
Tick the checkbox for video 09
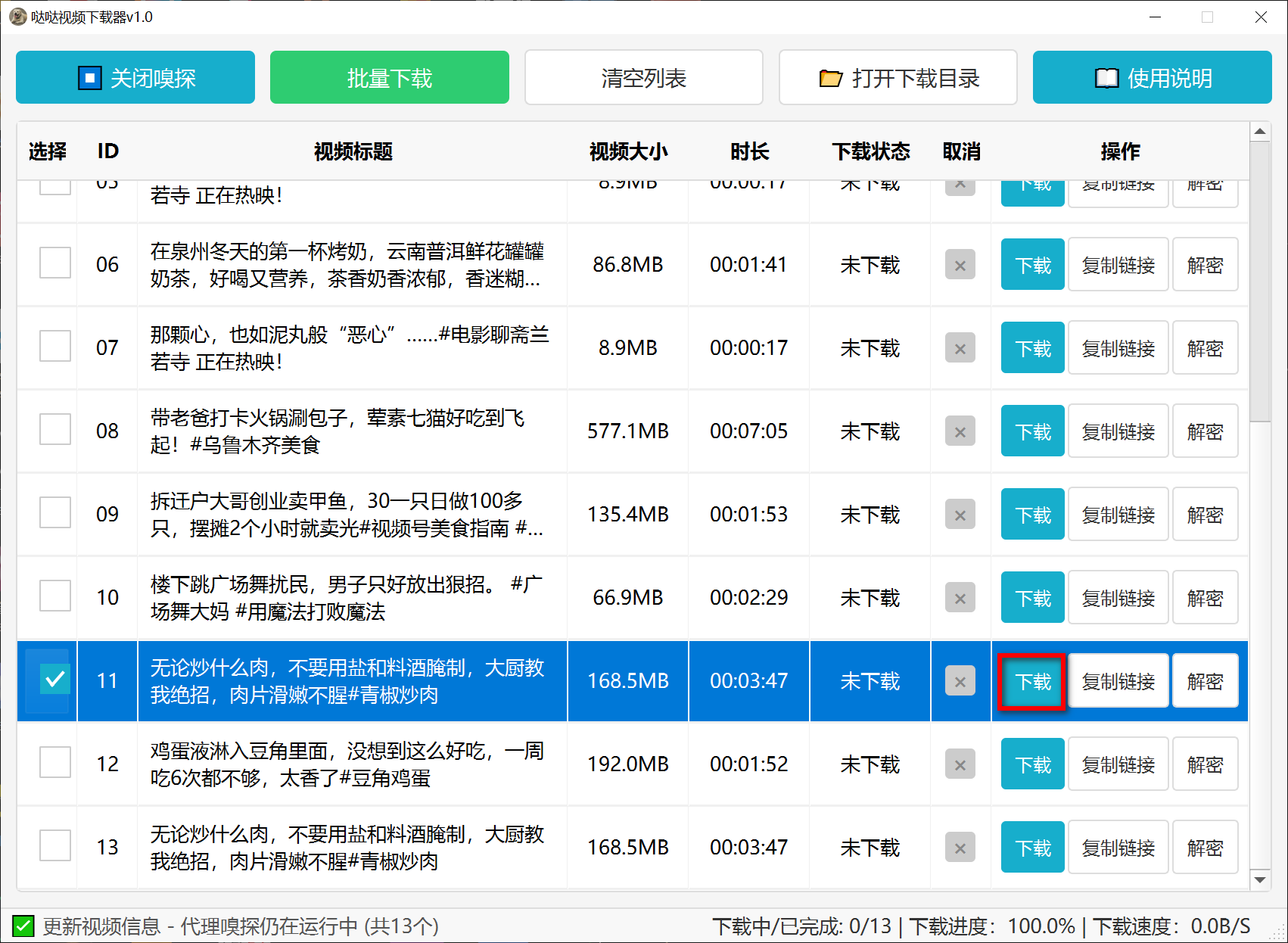[55, 512]
